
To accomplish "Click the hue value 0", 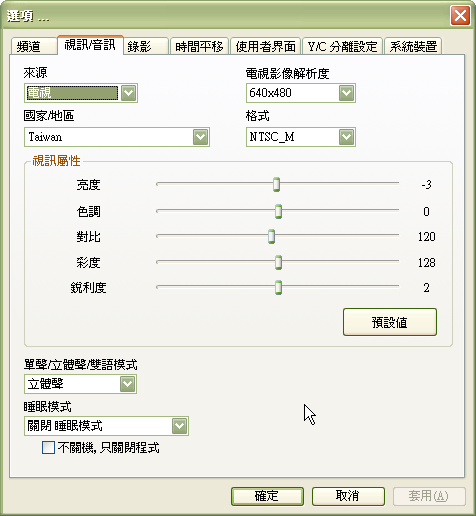I will click(x=426, y=212).
